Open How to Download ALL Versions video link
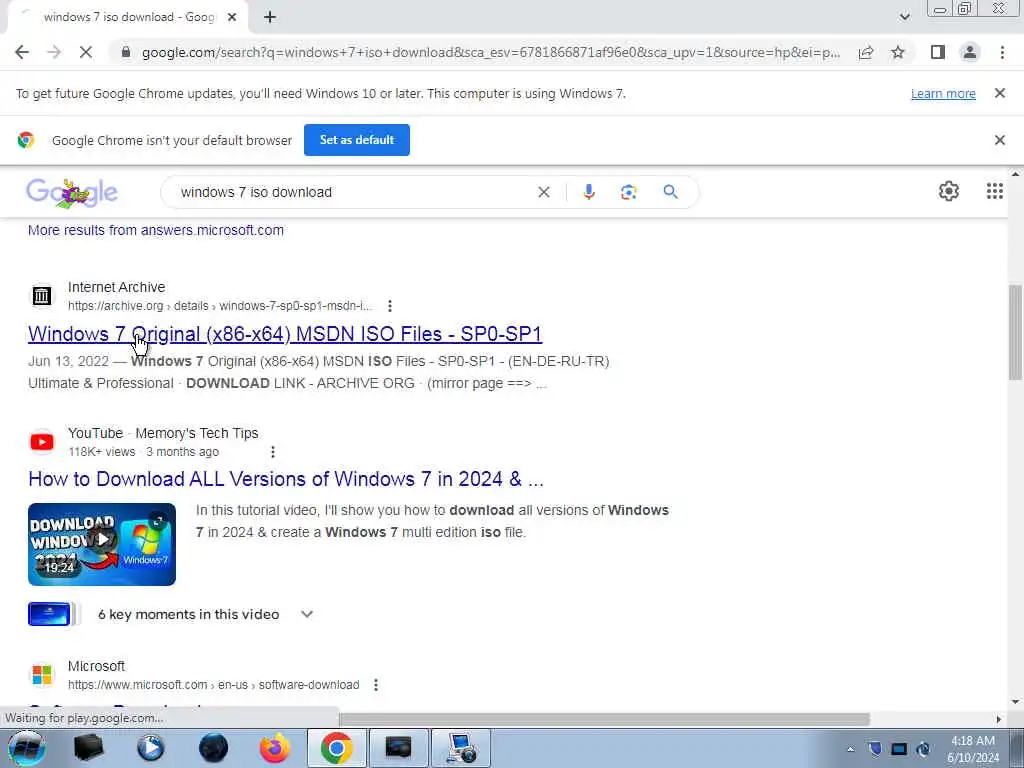Image resolution: width=1024 pixels, height=768 pixels. 285,479
